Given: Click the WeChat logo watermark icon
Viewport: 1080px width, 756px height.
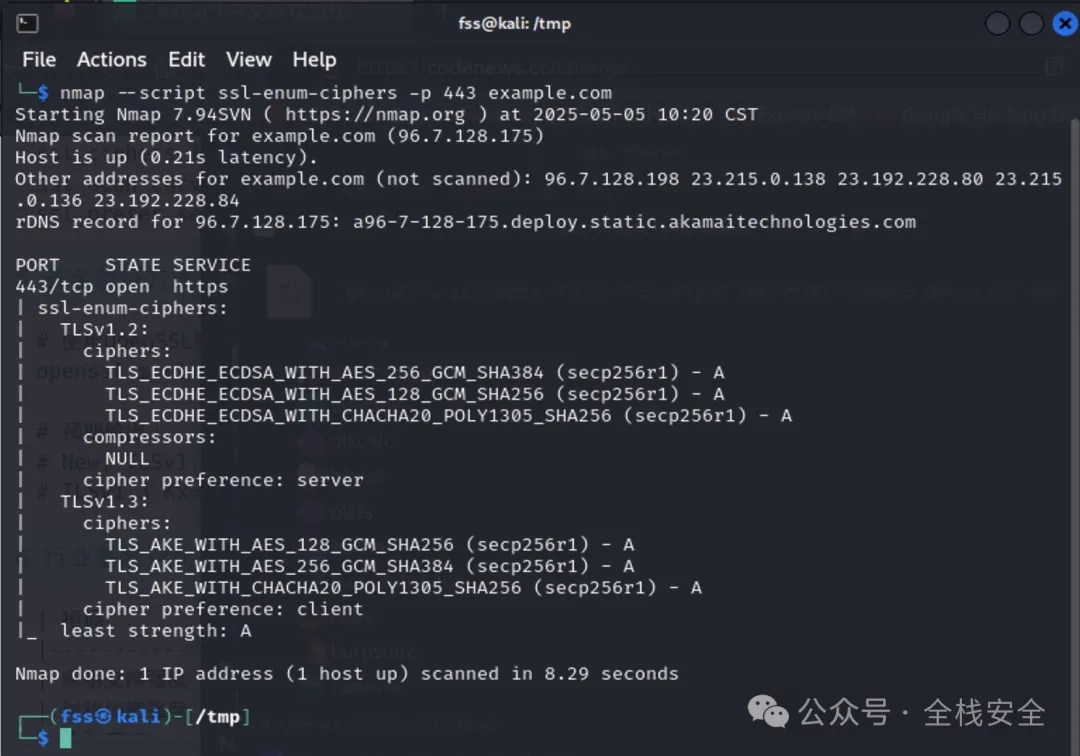Looking at the screenshot, I should click(768, 711).
